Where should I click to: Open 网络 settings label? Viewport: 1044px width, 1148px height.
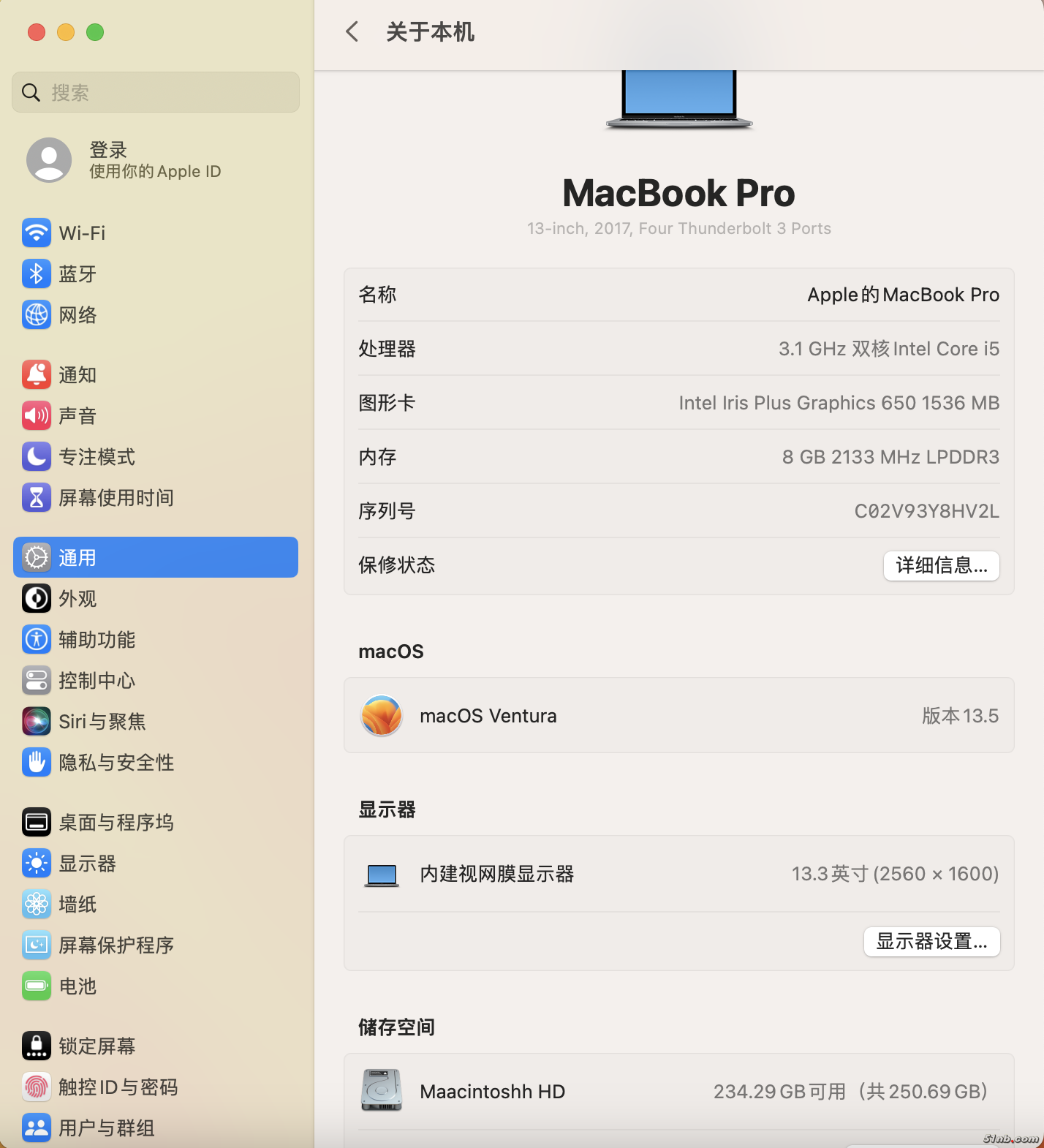77,315
